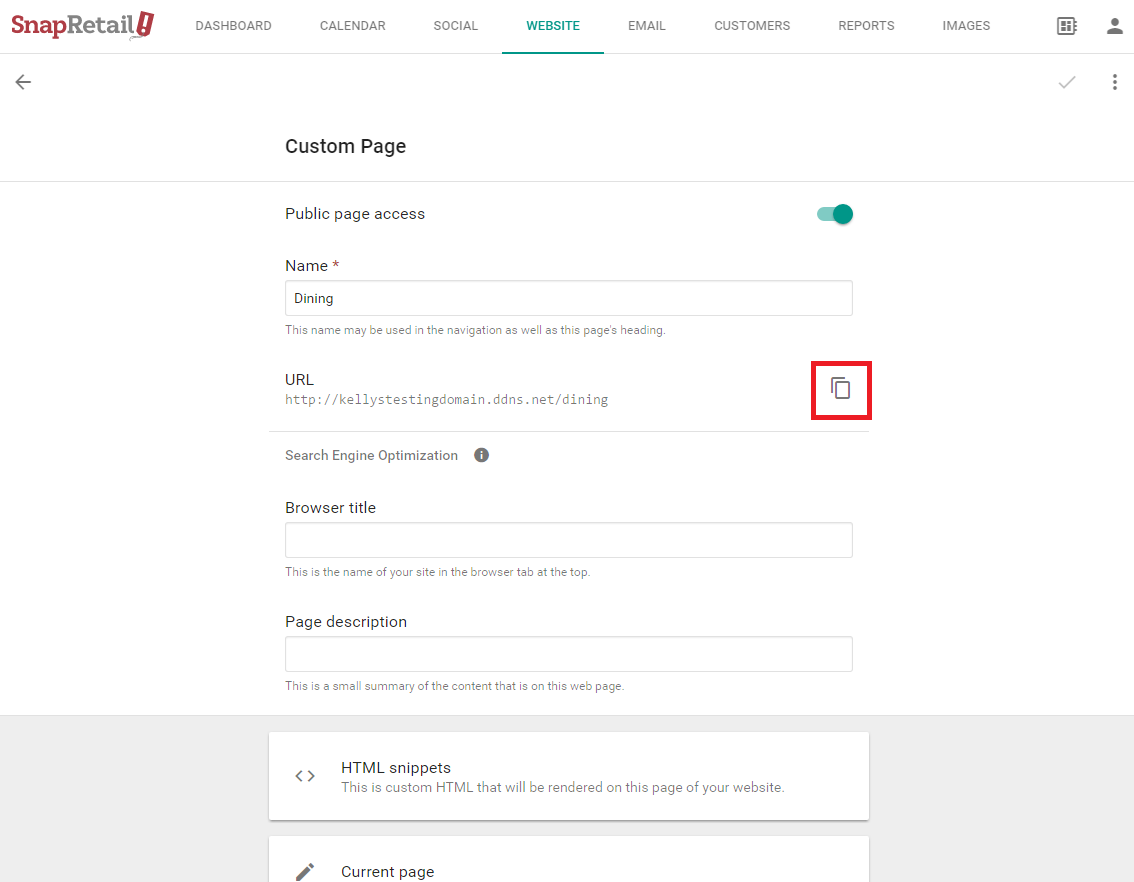Click the Search Engine Optimization info icon
Image resolution: width=1134 pixels, height=882 pixels.
tap(481, 455)
